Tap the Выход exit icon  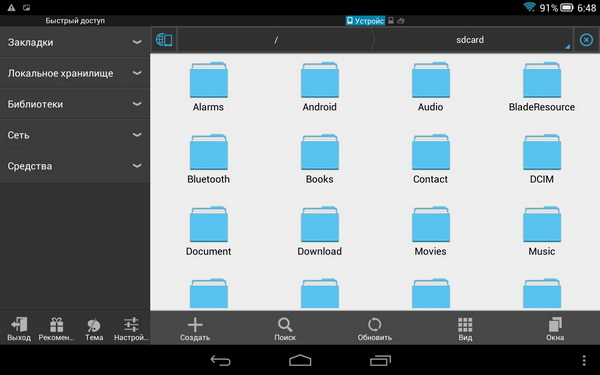(x=19, y=324)
